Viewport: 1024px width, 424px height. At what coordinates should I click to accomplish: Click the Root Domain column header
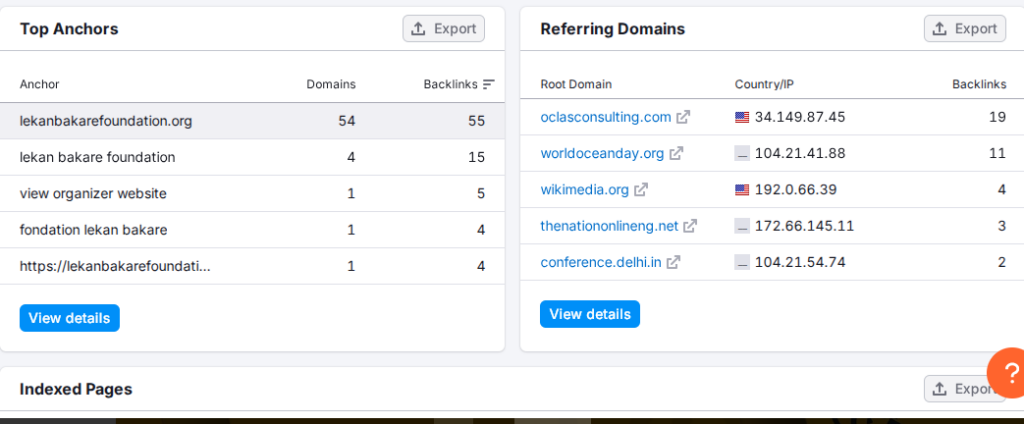576,84
